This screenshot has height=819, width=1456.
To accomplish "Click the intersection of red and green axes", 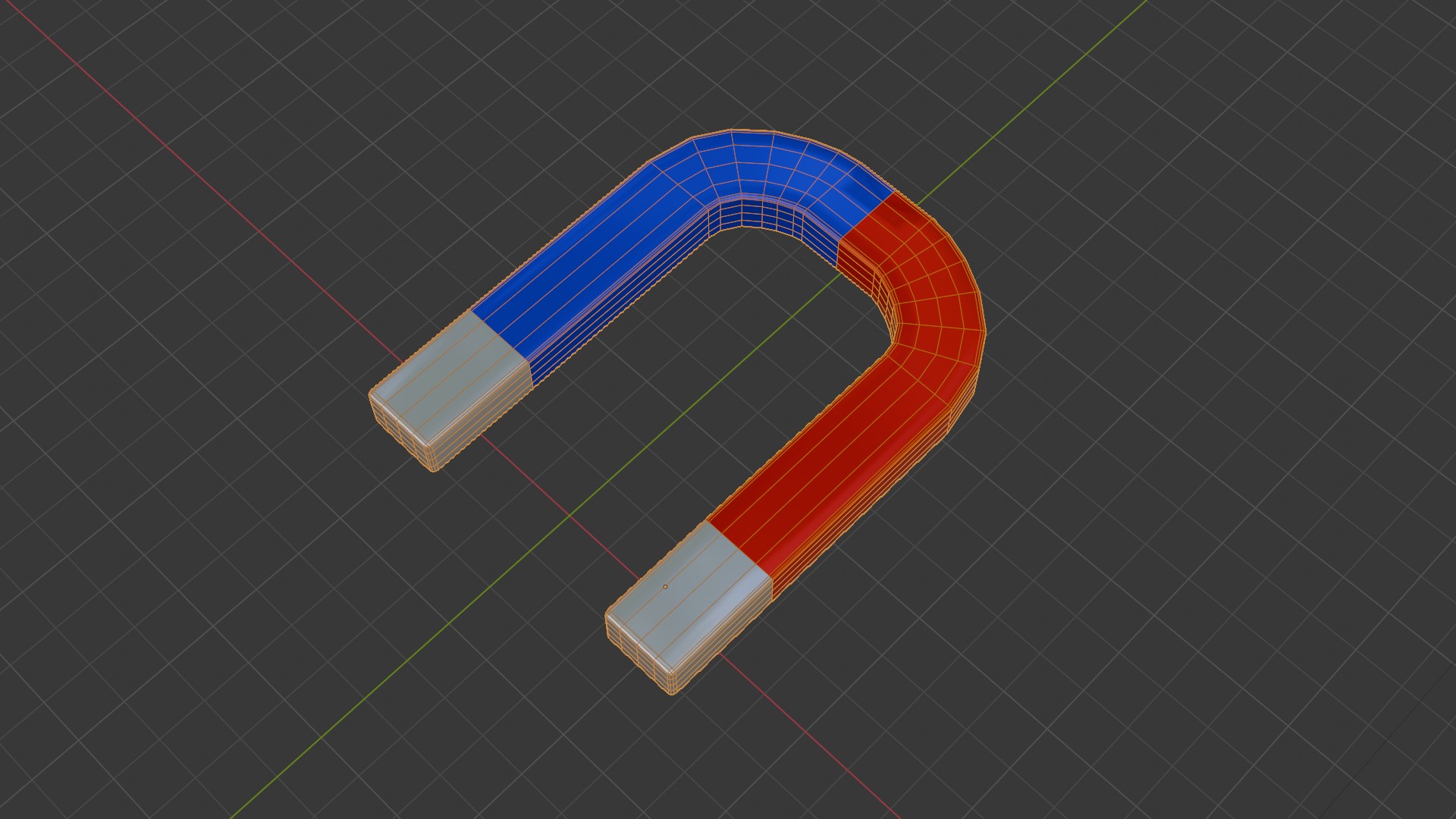I will 570,515.
